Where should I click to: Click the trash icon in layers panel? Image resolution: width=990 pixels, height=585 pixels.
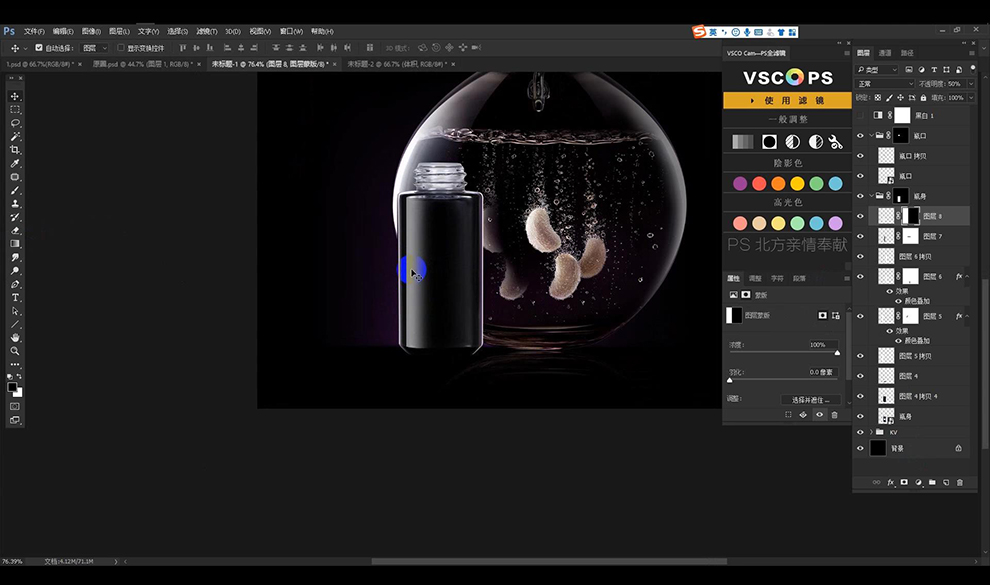point(960,482)
